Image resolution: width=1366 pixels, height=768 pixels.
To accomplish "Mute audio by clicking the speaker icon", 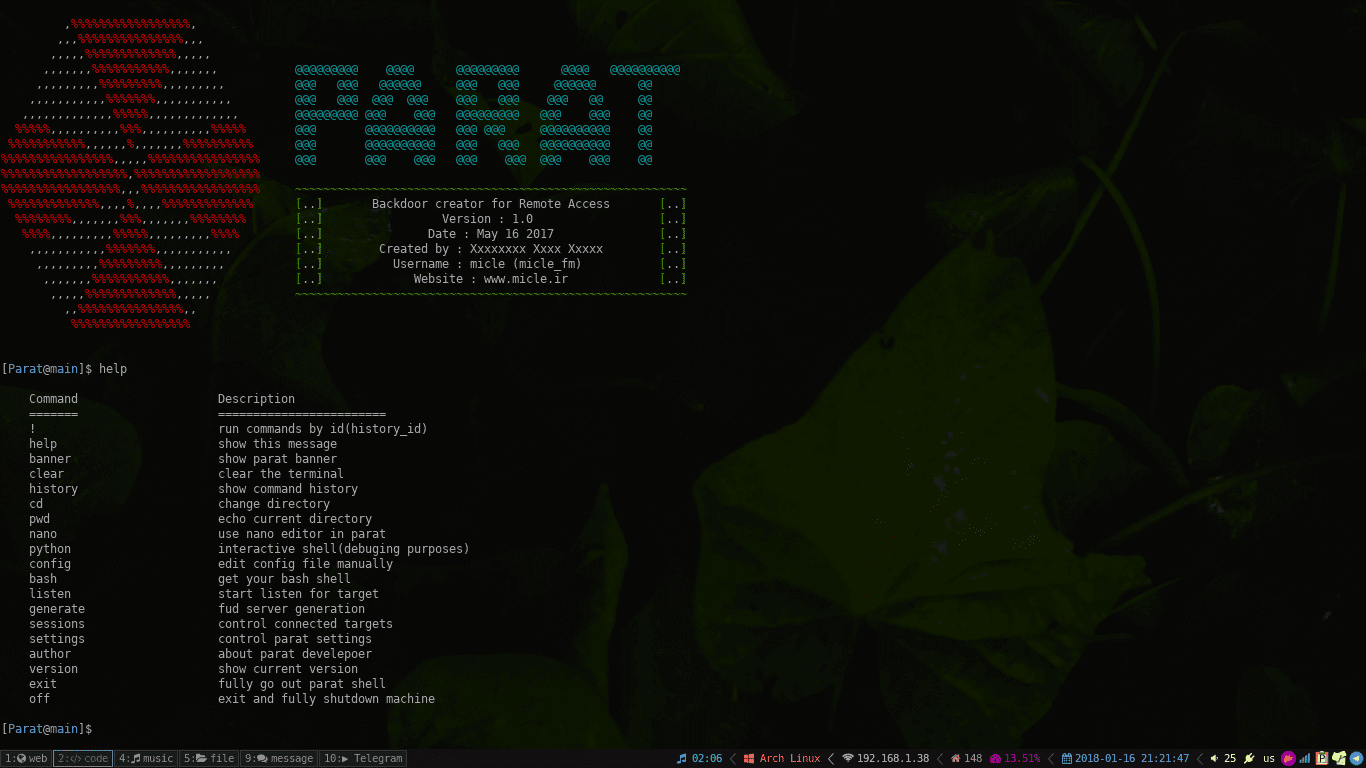I will pyautogui.click(x=1216, y=758).
